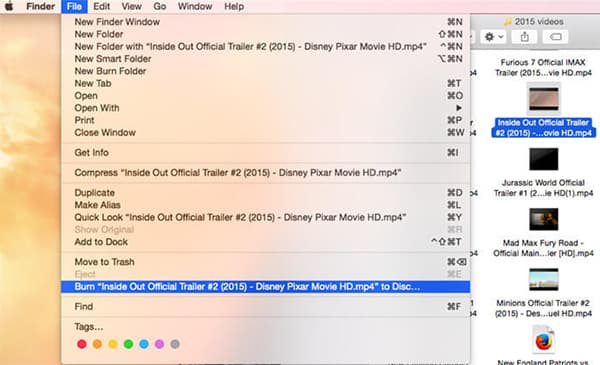
Task: Choose New Folder with Inside Out file
Action: pyautogui.click(x=266, y=46)
